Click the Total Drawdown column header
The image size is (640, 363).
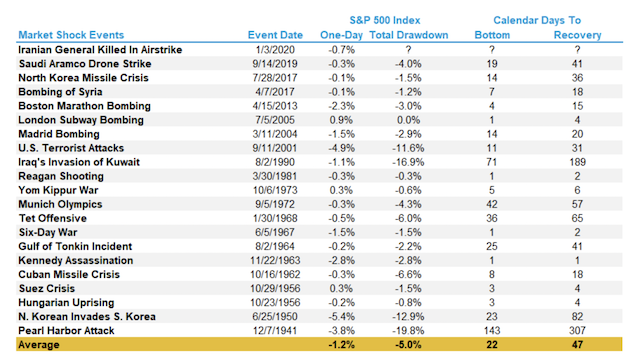pos(409,35)
